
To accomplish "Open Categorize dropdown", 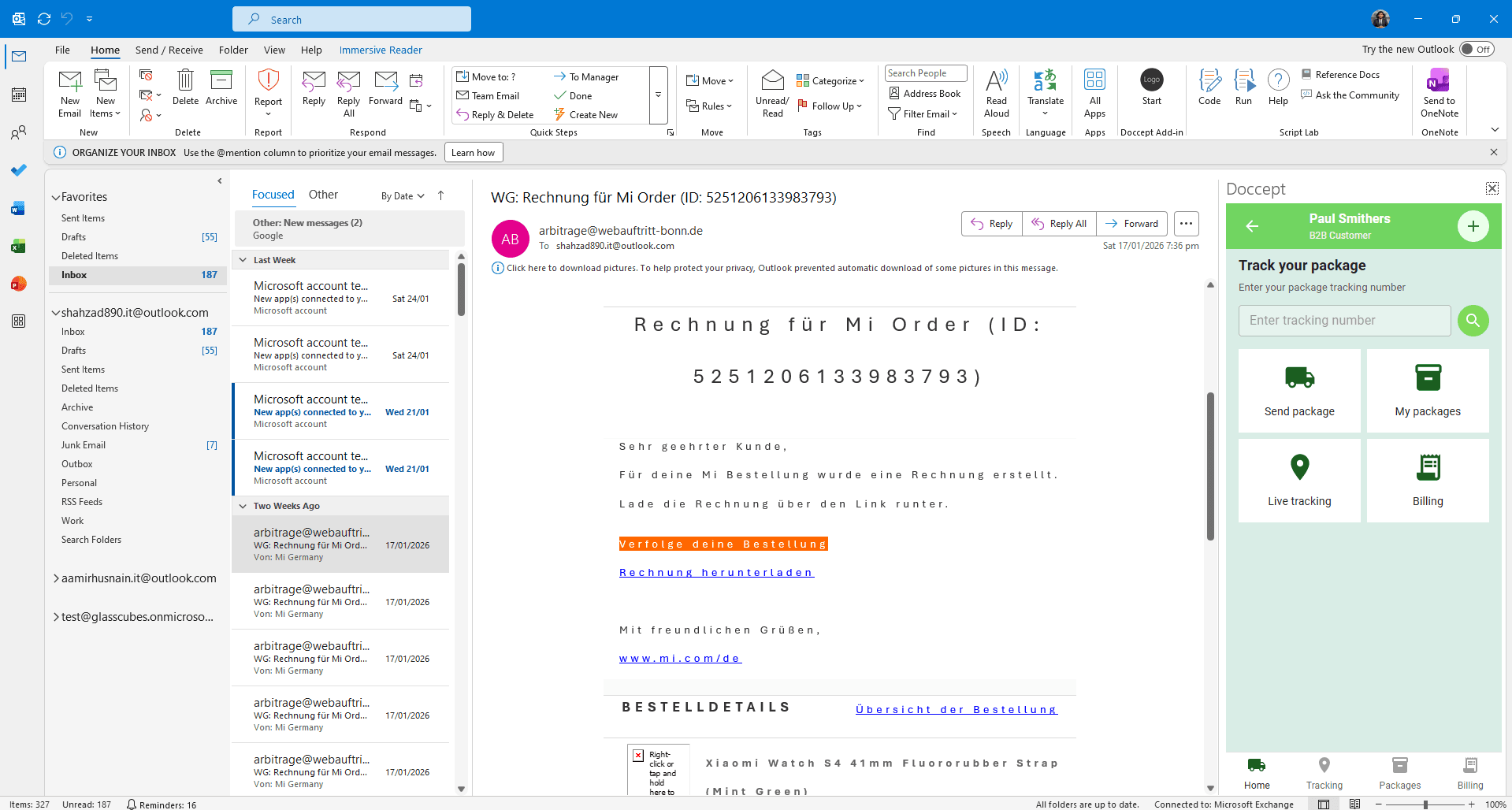I will pos(830,80).
